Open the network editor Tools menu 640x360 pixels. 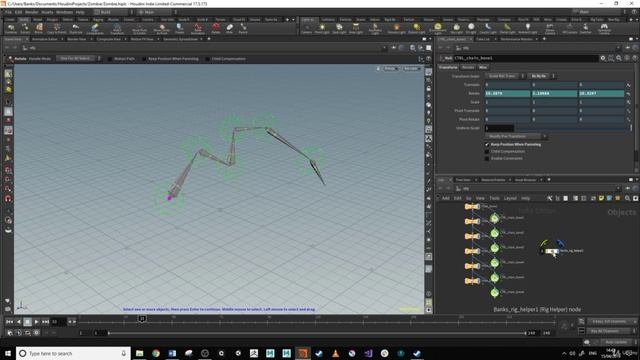click(x=494, y=198)
